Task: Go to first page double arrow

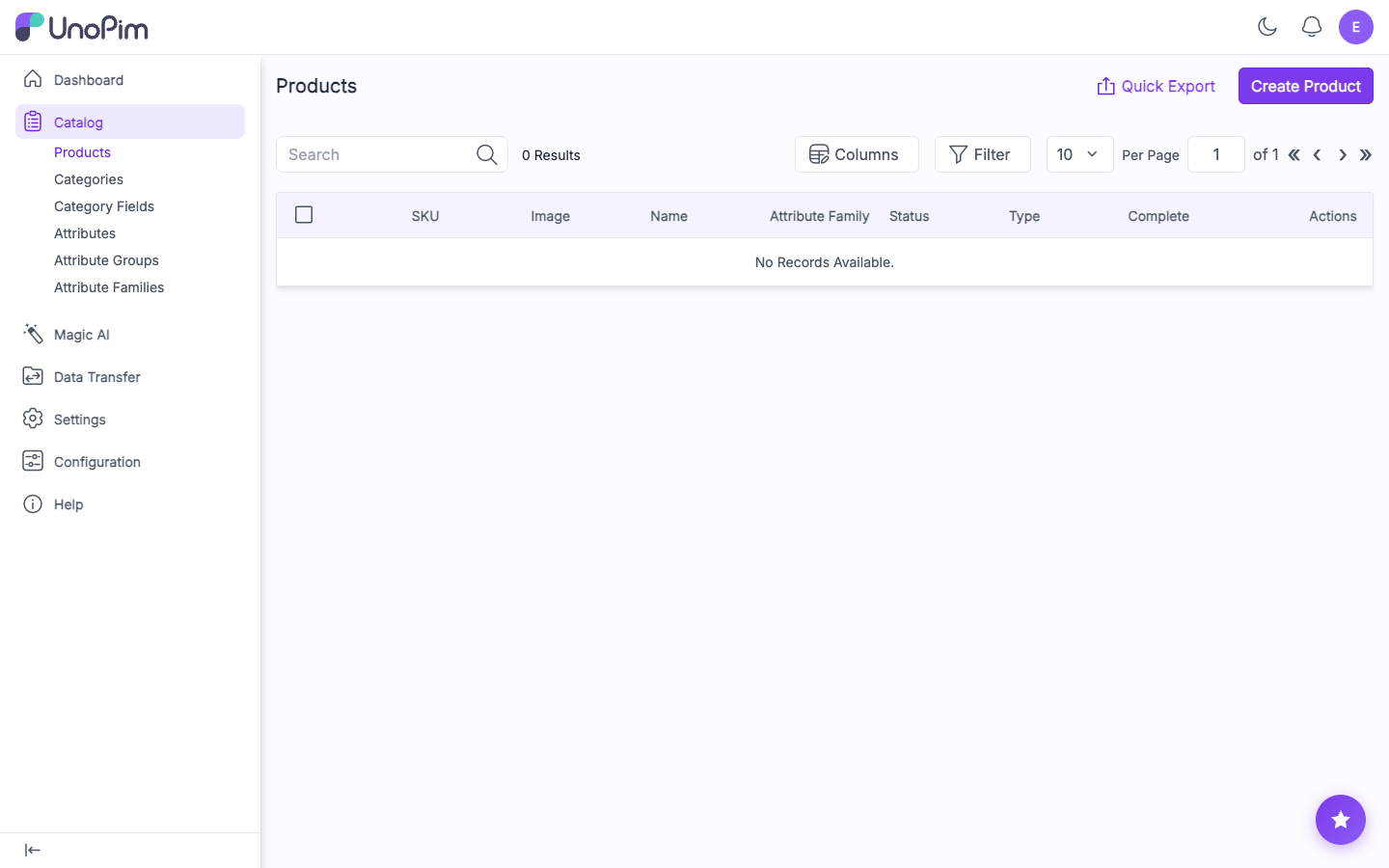Action: coord(1294,154)
